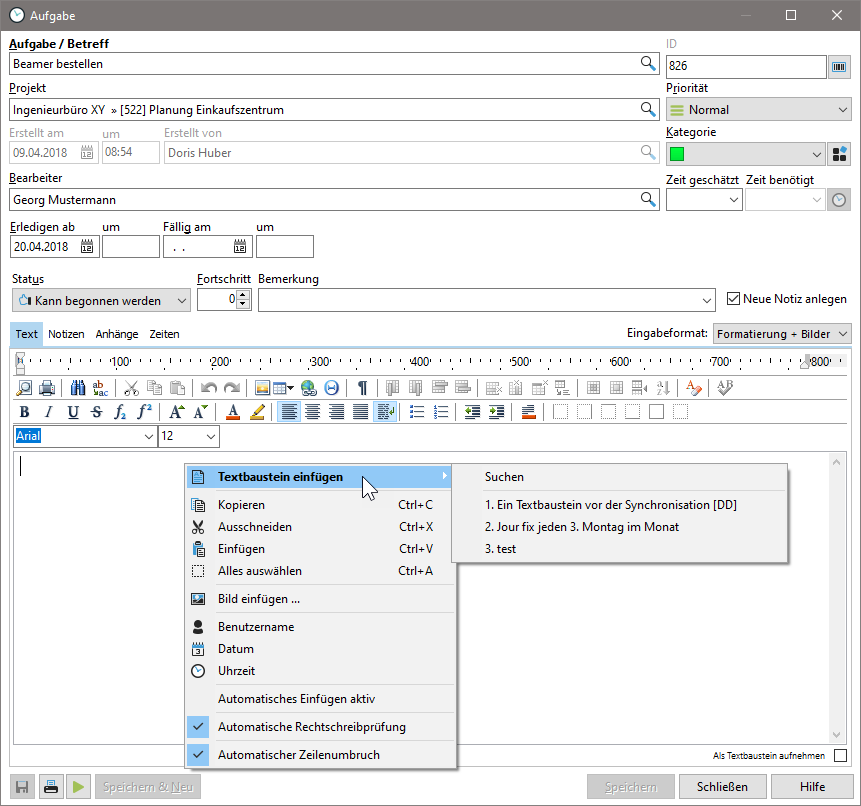Open the Arial font name dropdown
Image resolution: width=861 pixels, height=806 pixels.
(149, 437)
